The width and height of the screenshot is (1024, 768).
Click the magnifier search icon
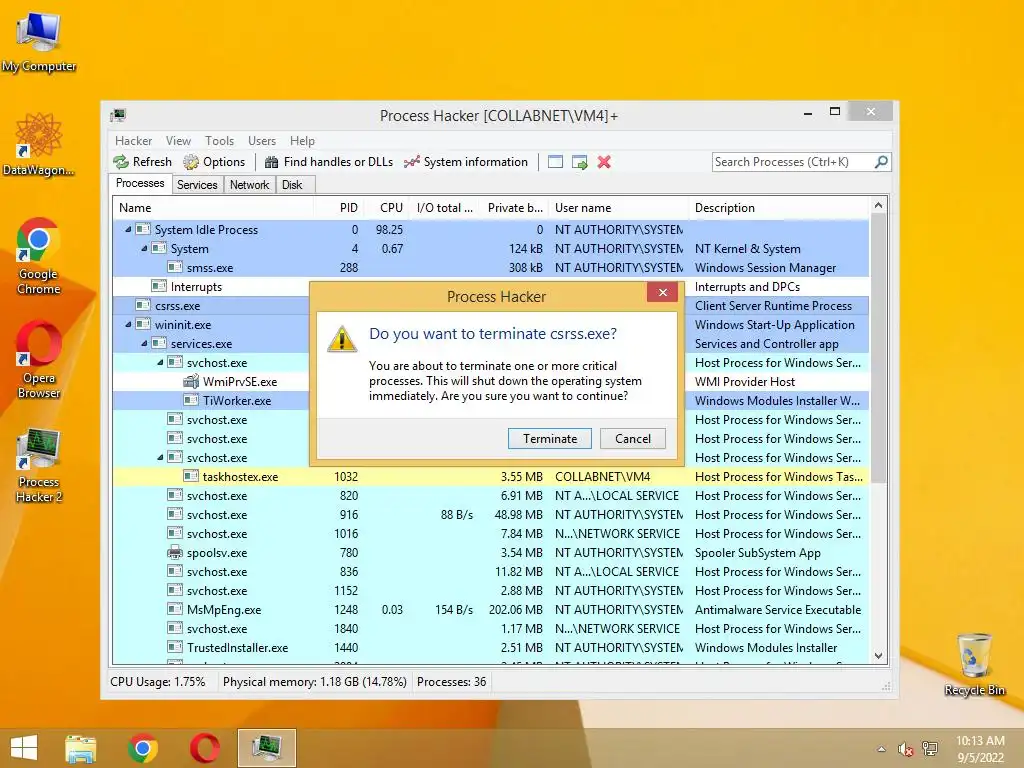coord(881,161)
